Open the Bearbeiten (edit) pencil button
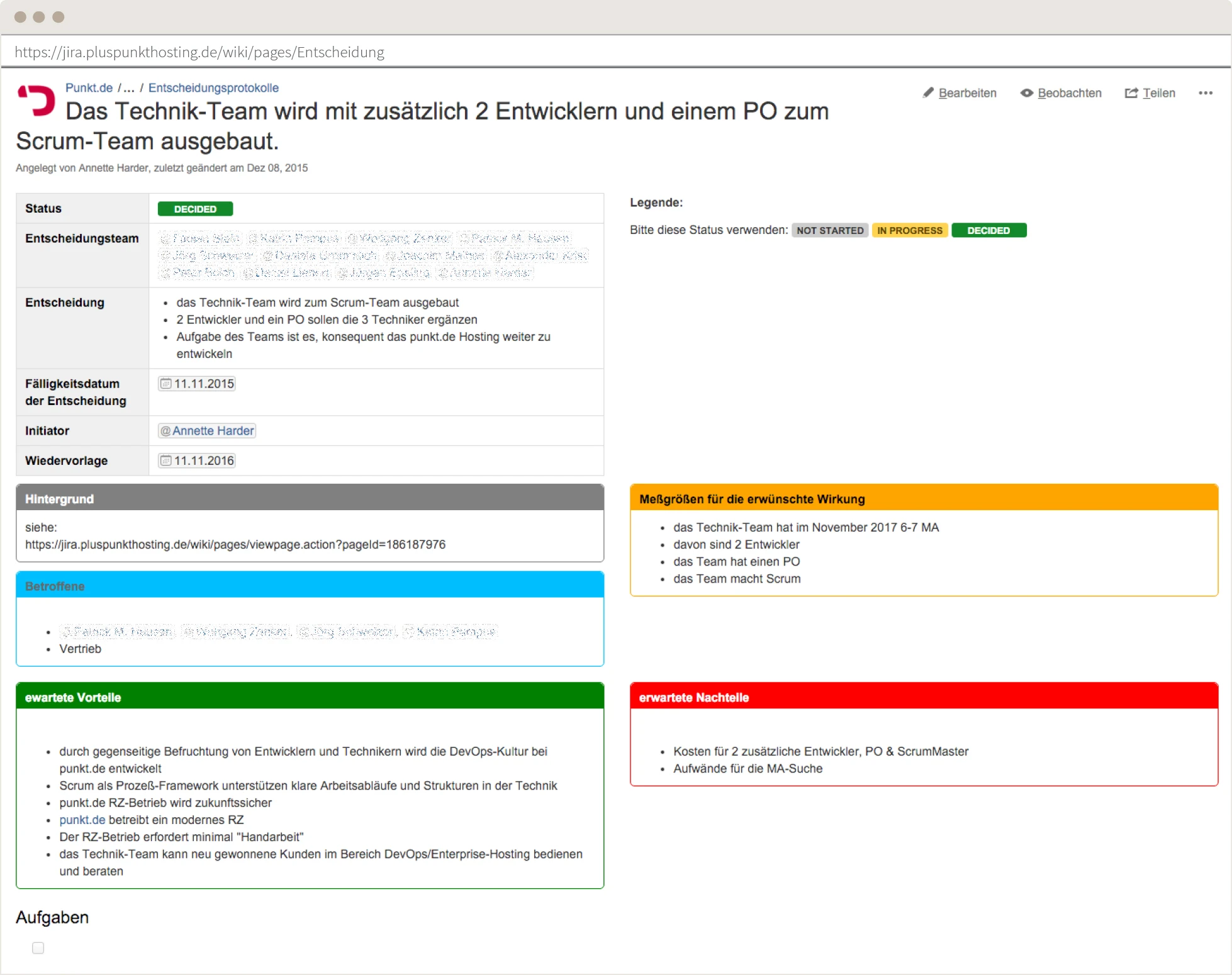Viewport: 1232px width, 975px height. click(960, 93)
